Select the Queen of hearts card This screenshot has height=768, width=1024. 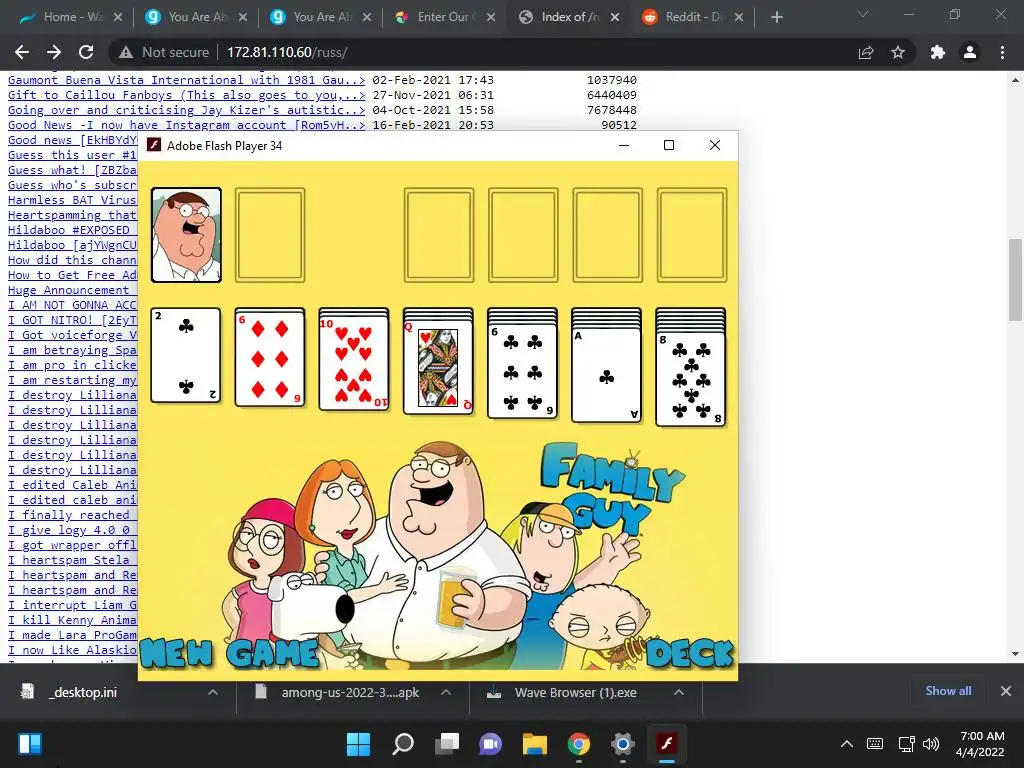point(438,367)
